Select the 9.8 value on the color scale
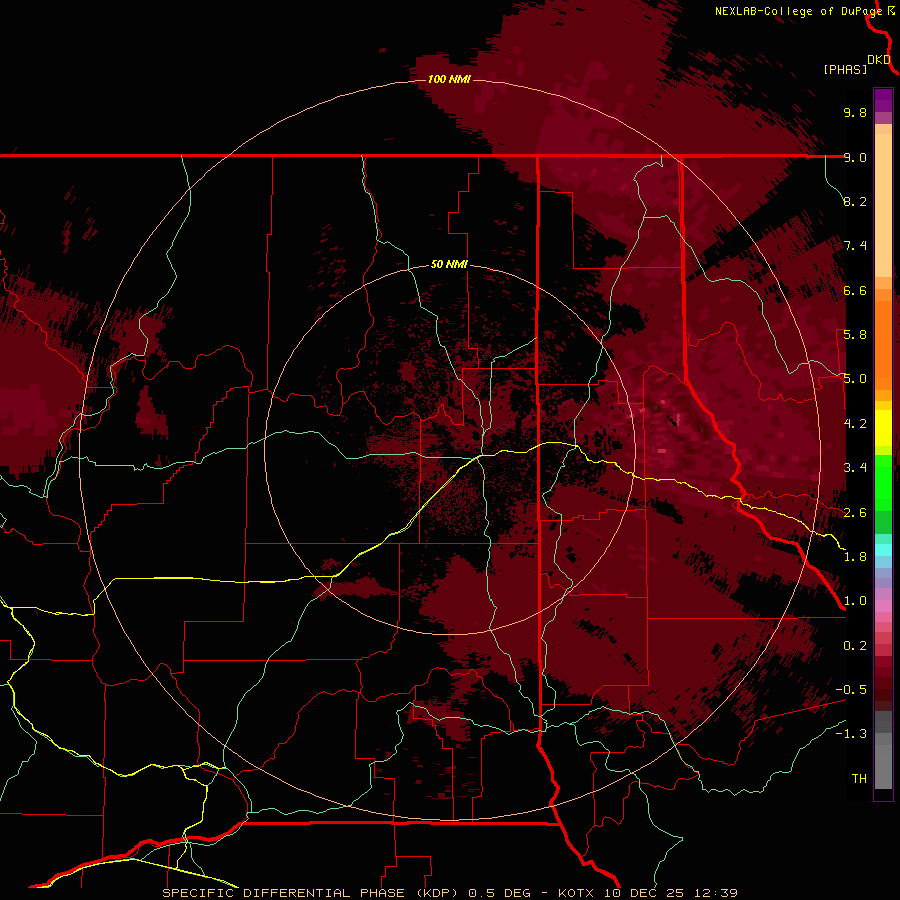This screenshot has height=900, width=900. 855,112
